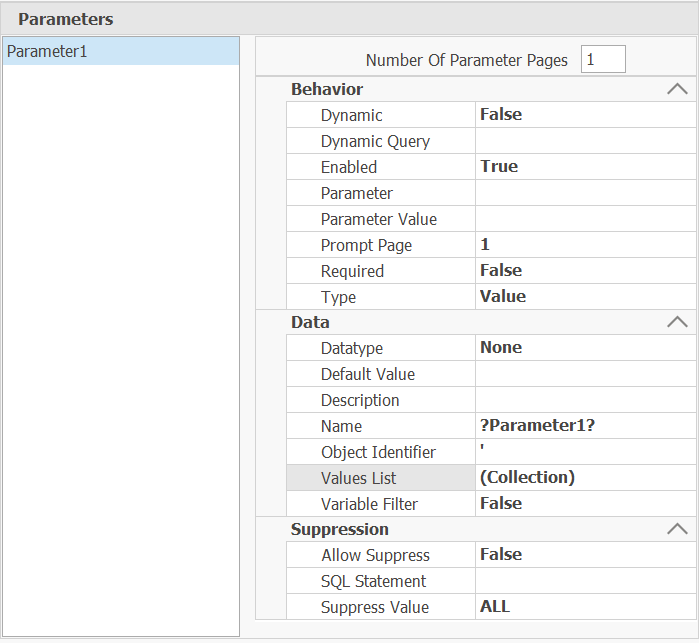Viewport: 699px width, 643px height.
Task: Select the Prompt Page property label
Action: 366,246
